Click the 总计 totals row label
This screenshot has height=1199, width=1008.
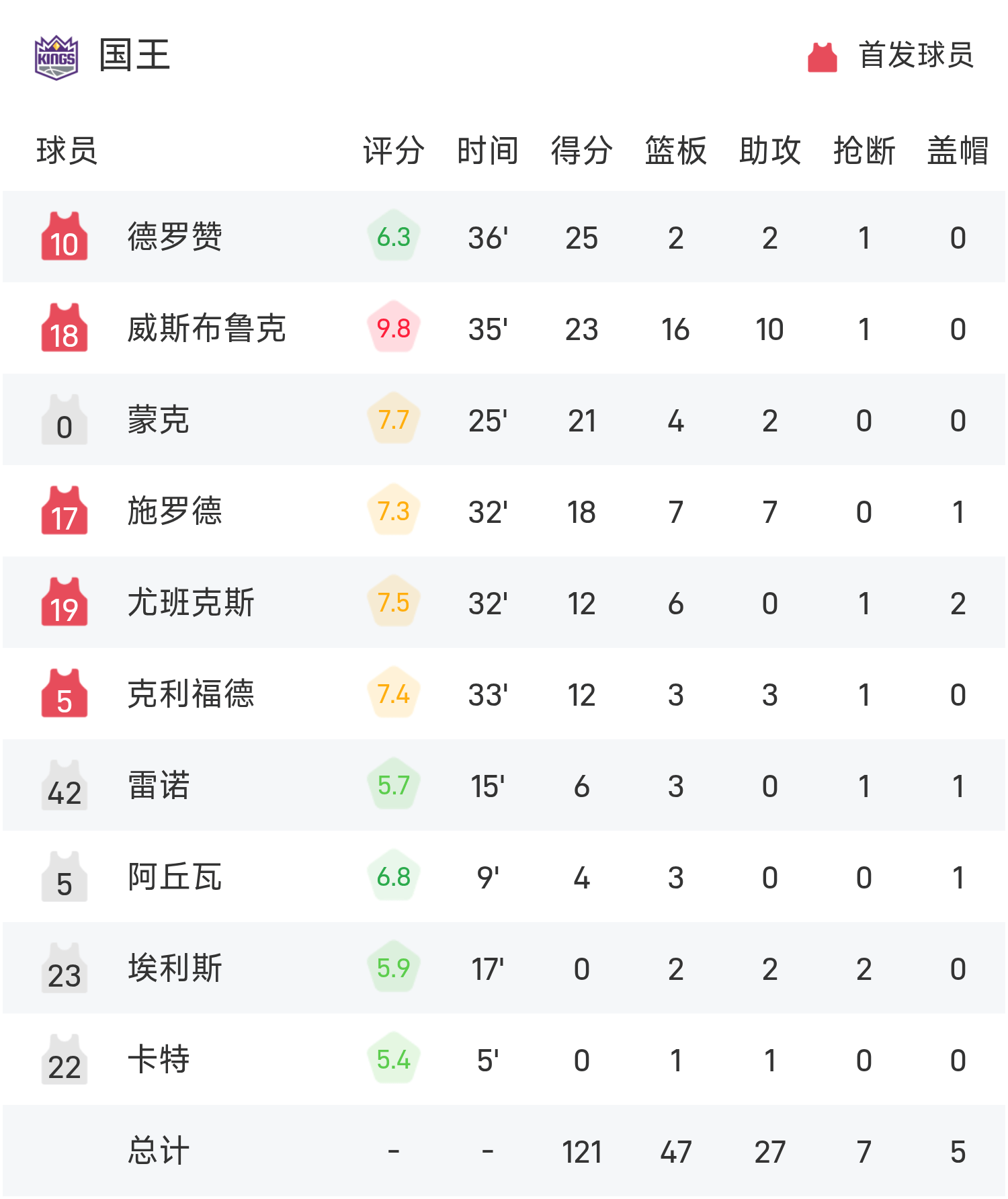click(x=159, y=1151)
